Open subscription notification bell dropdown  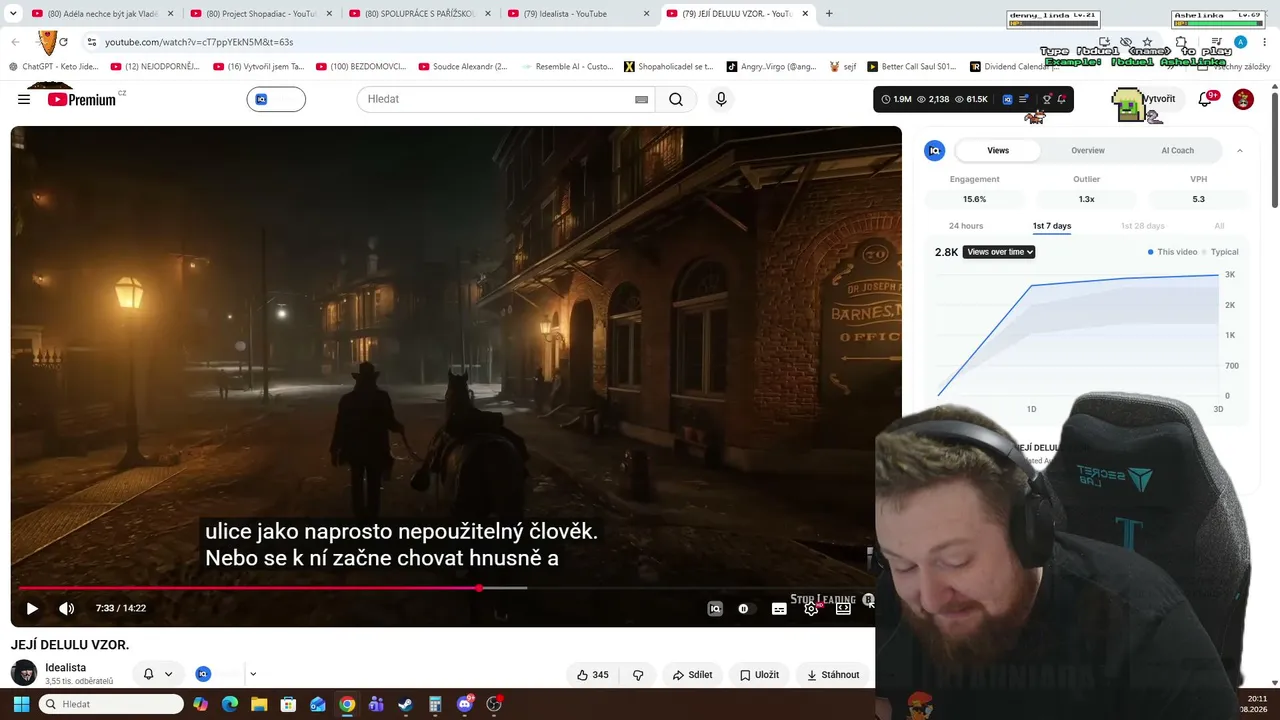pos(158,674)
